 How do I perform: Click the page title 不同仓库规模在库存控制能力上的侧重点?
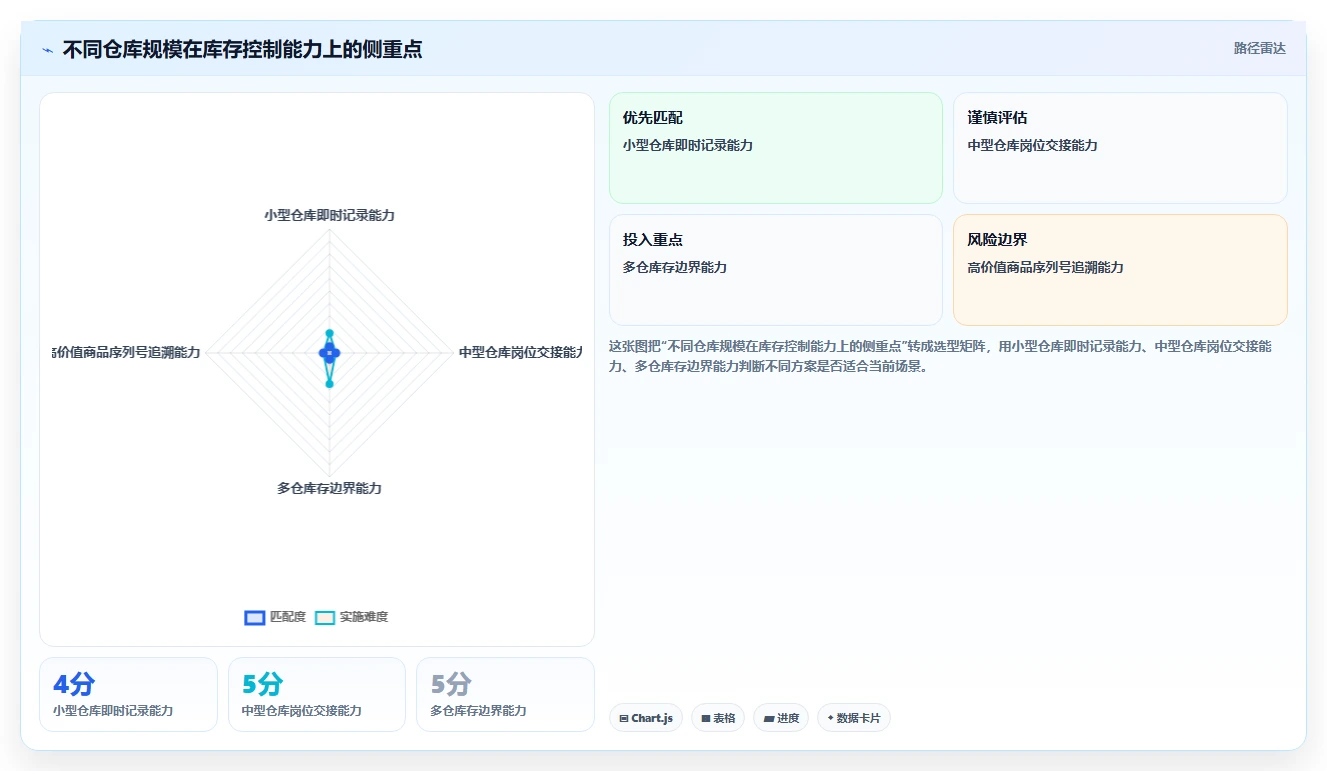point(242,49)
